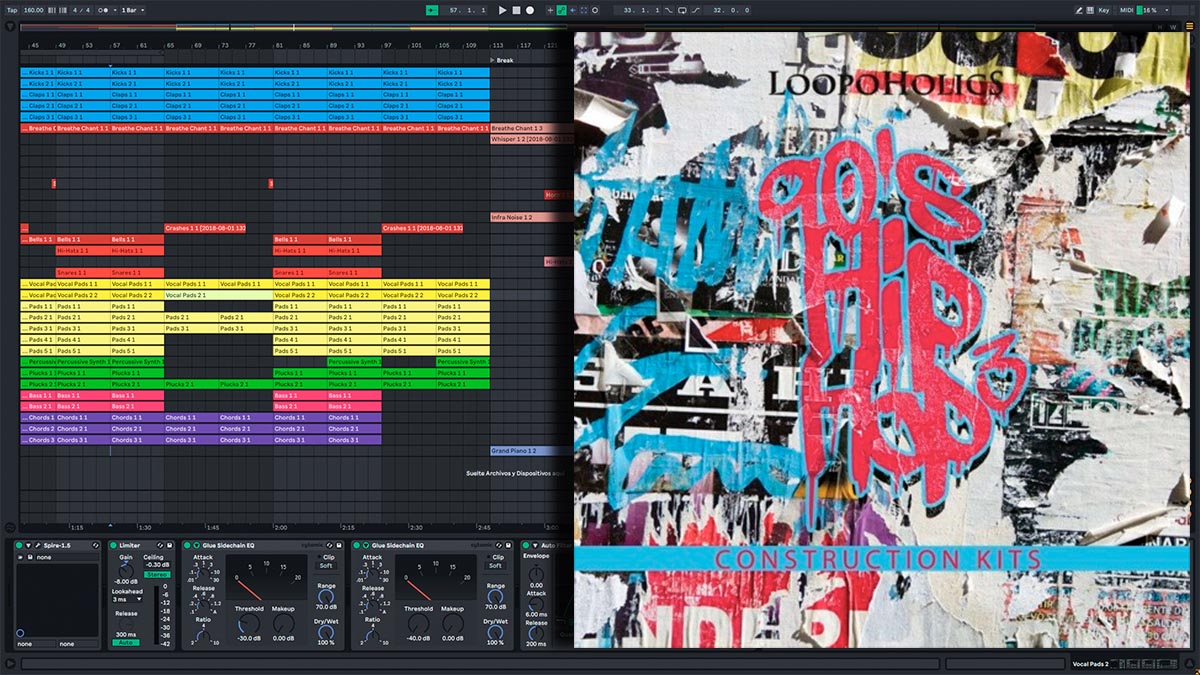Open the 1 Bar quantization dropdown
Image resolution: width=1200 pixels, height=675 pixels.
click(133, 10)
